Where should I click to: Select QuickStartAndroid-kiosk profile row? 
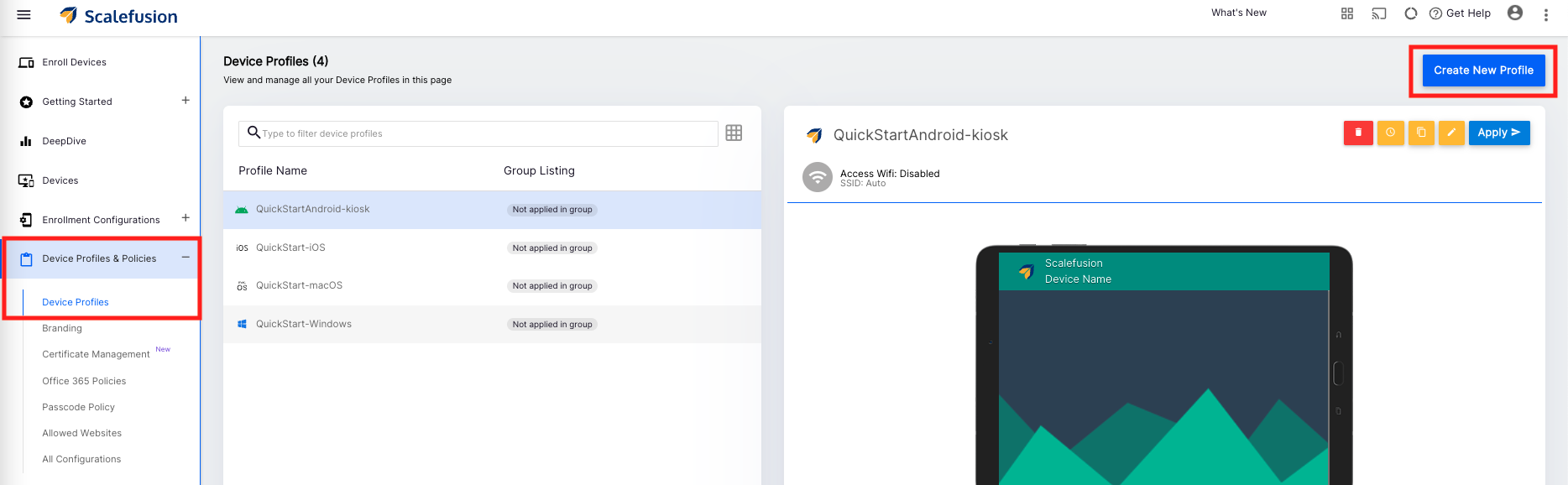[x=492, y=210]
